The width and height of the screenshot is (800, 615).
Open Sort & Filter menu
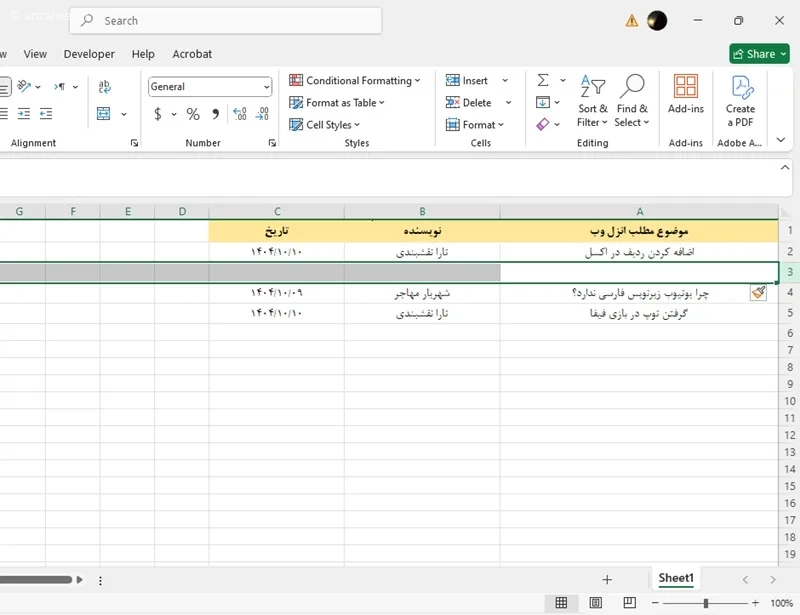(x=592, y=101)
